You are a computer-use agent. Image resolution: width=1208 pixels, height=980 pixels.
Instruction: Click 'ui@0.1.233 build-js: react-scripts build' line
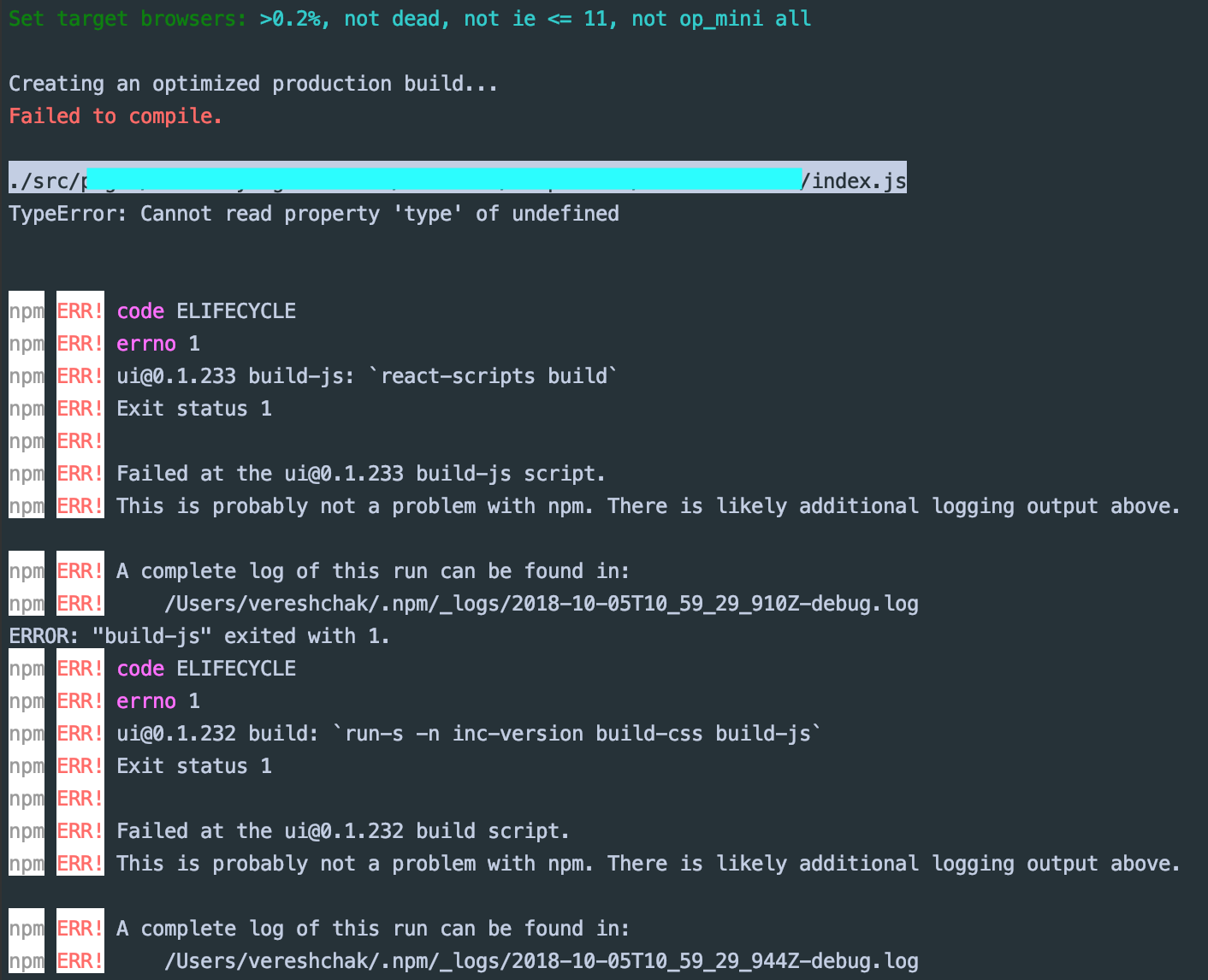coord(367,376)
